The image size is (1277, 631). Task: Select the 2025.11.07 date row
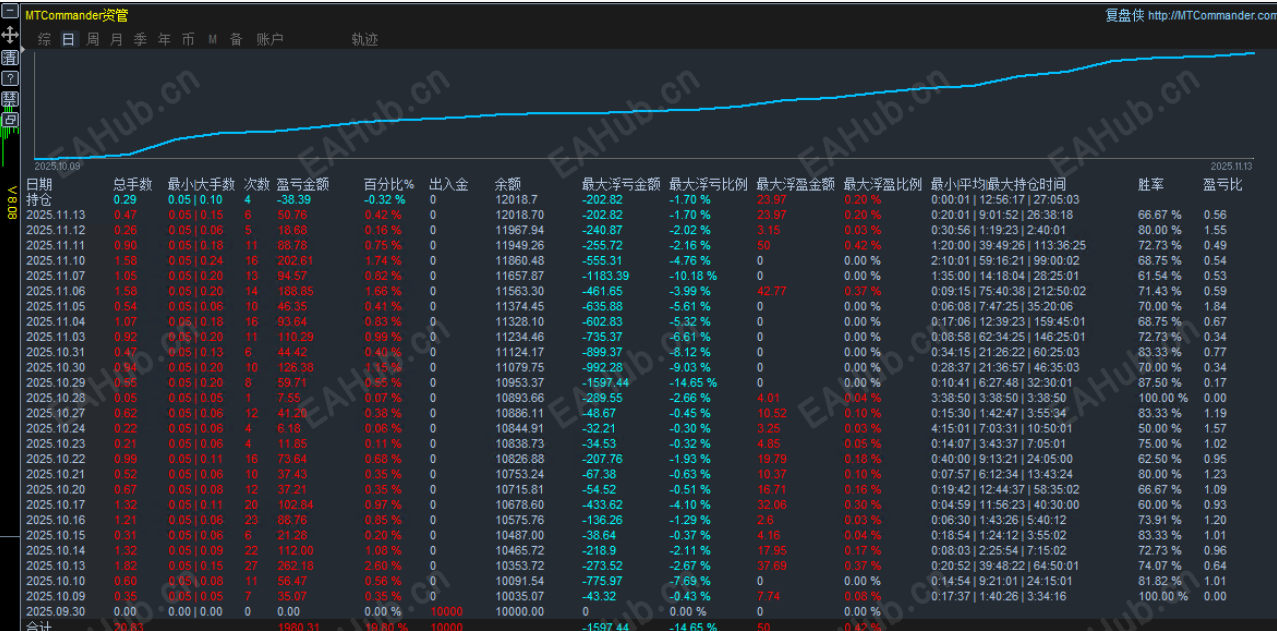(x=55, y=275)
